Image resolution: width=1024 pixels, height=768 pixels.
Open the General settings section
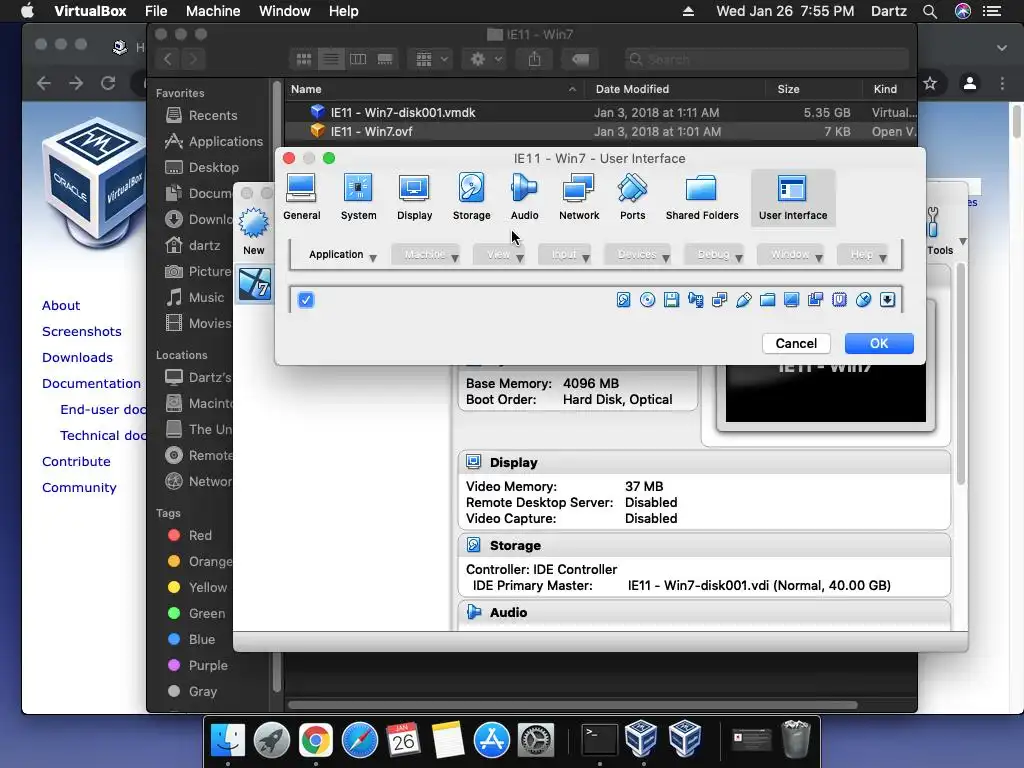point(301,197)
